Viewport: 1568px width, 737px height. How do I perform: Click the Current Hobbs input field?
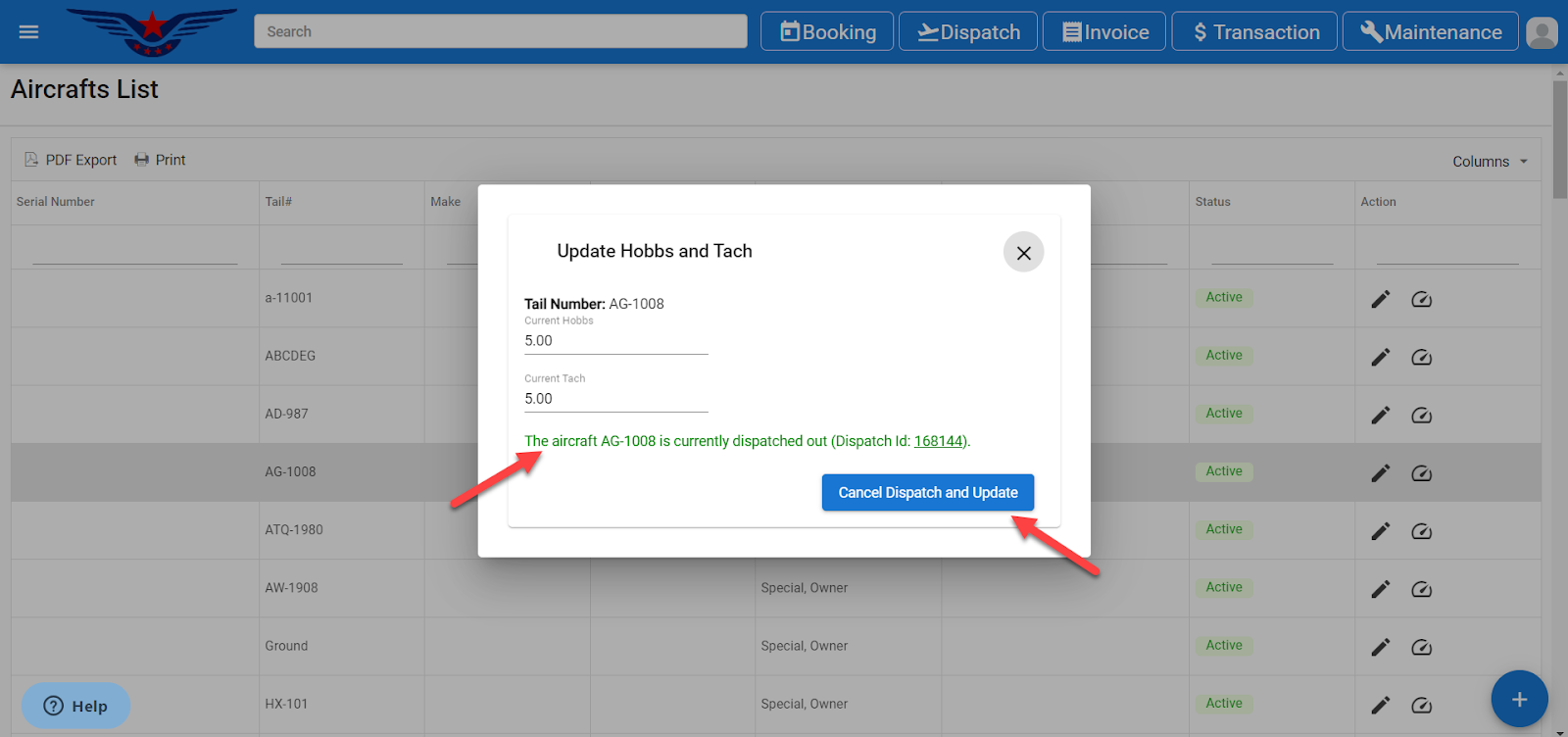coord(614,341)
